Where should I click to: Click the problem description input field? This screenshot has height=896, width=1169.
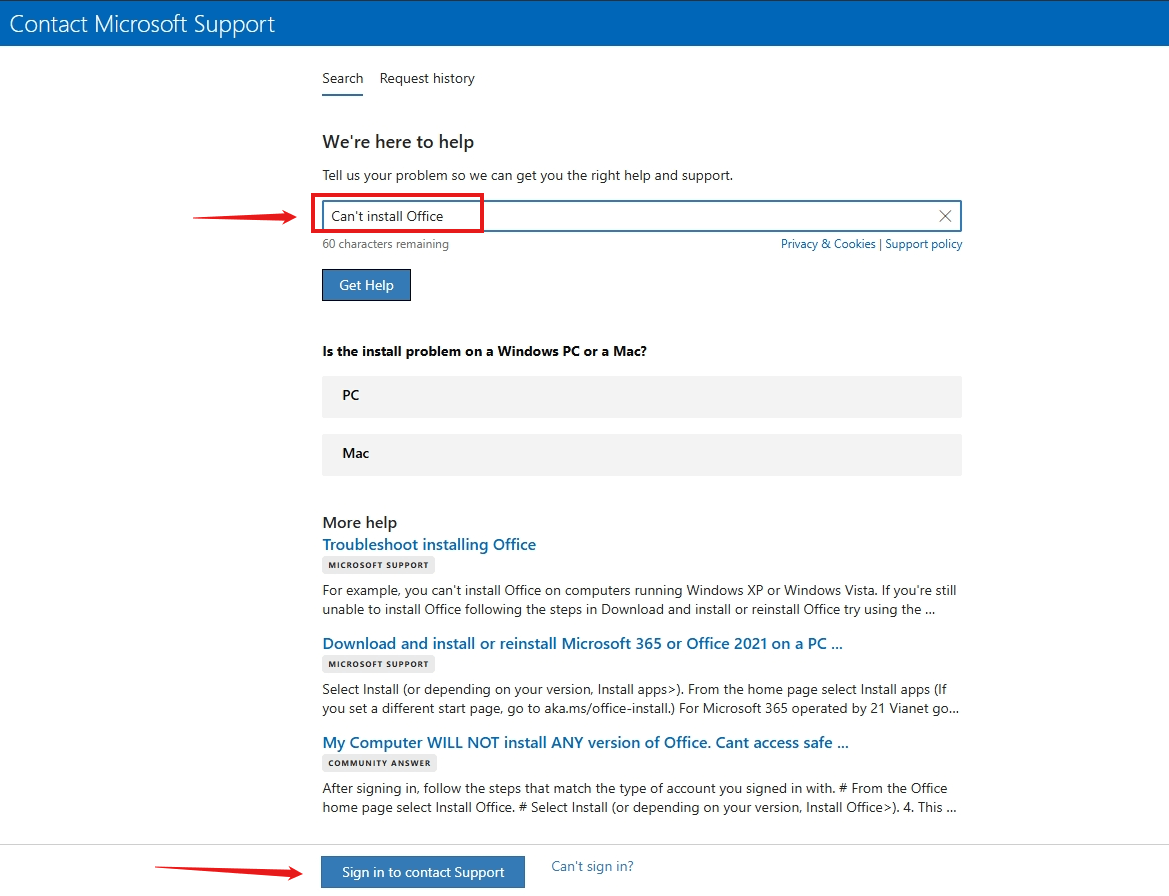641,216
